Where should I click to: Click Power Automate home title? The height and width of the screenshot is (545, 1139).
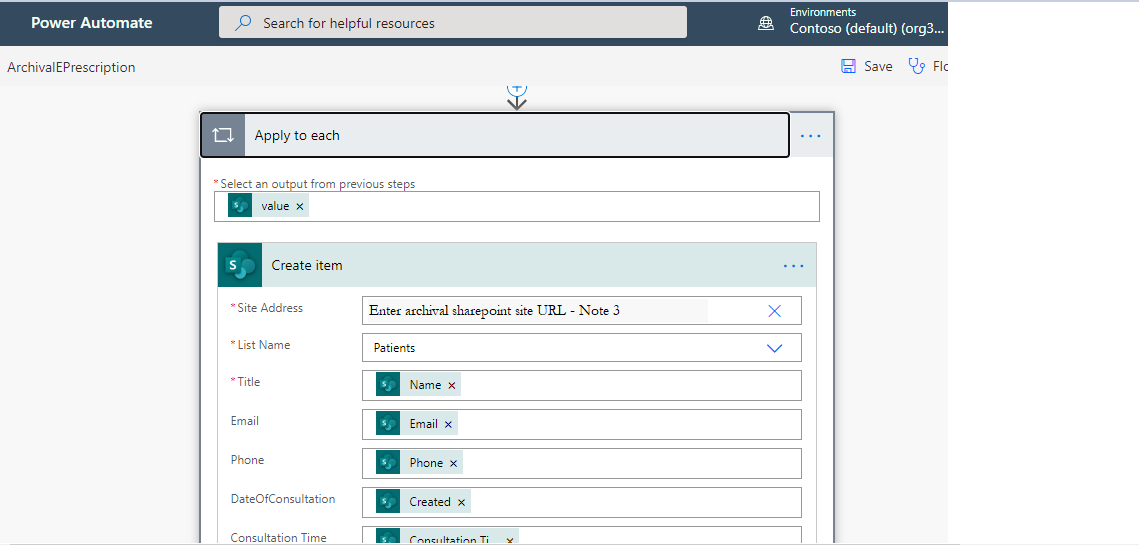pos(92,23)
